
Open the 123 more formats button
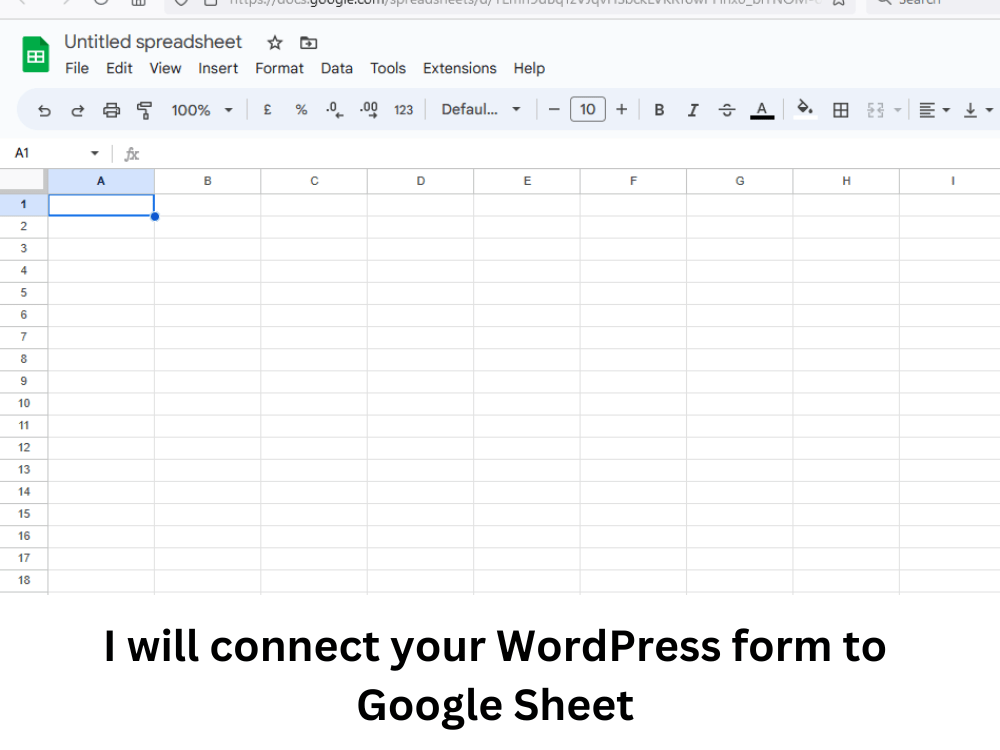point(404,110)
